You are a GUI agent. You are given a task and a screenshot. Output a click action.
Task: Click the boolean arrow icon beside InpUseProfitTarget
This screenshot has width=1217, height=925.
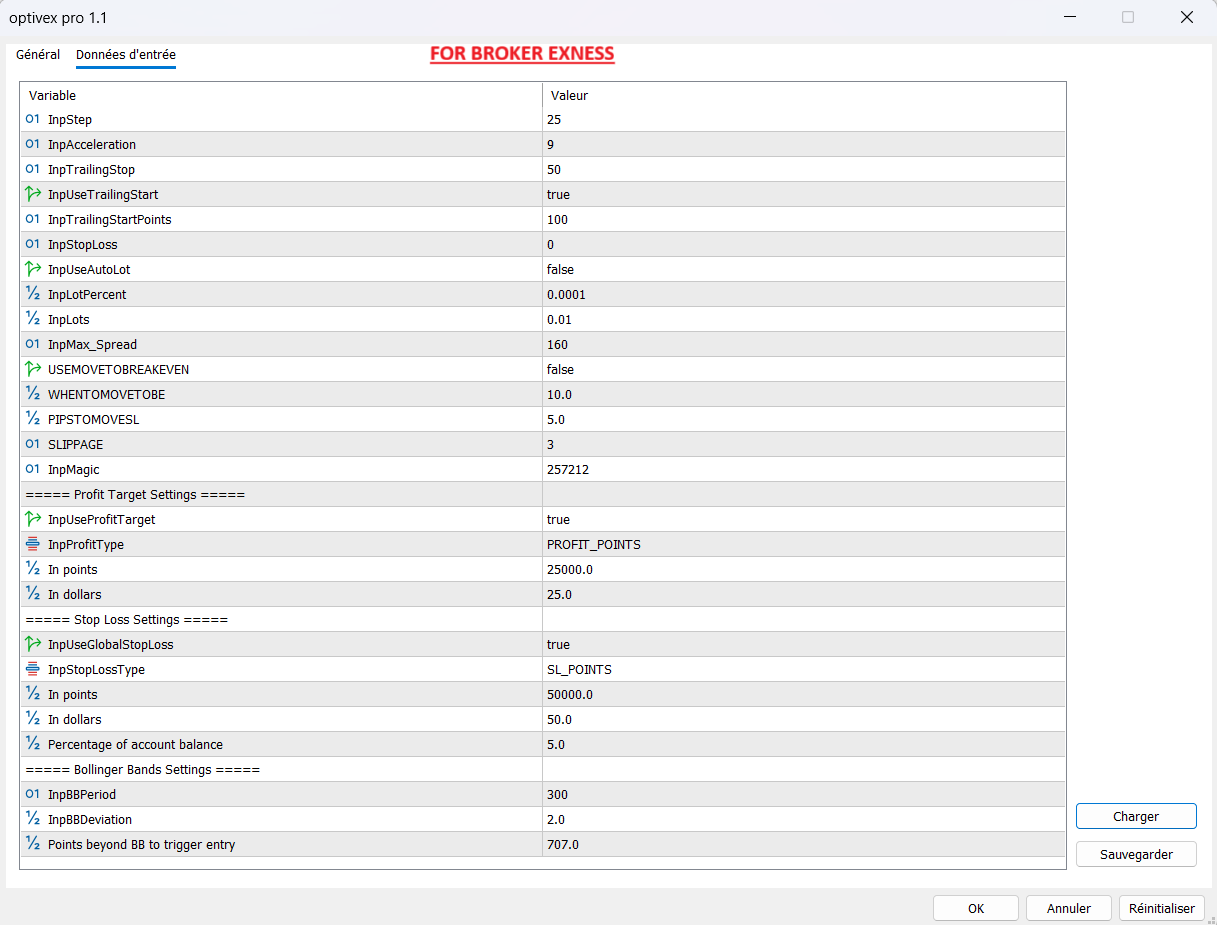(32, 519)
